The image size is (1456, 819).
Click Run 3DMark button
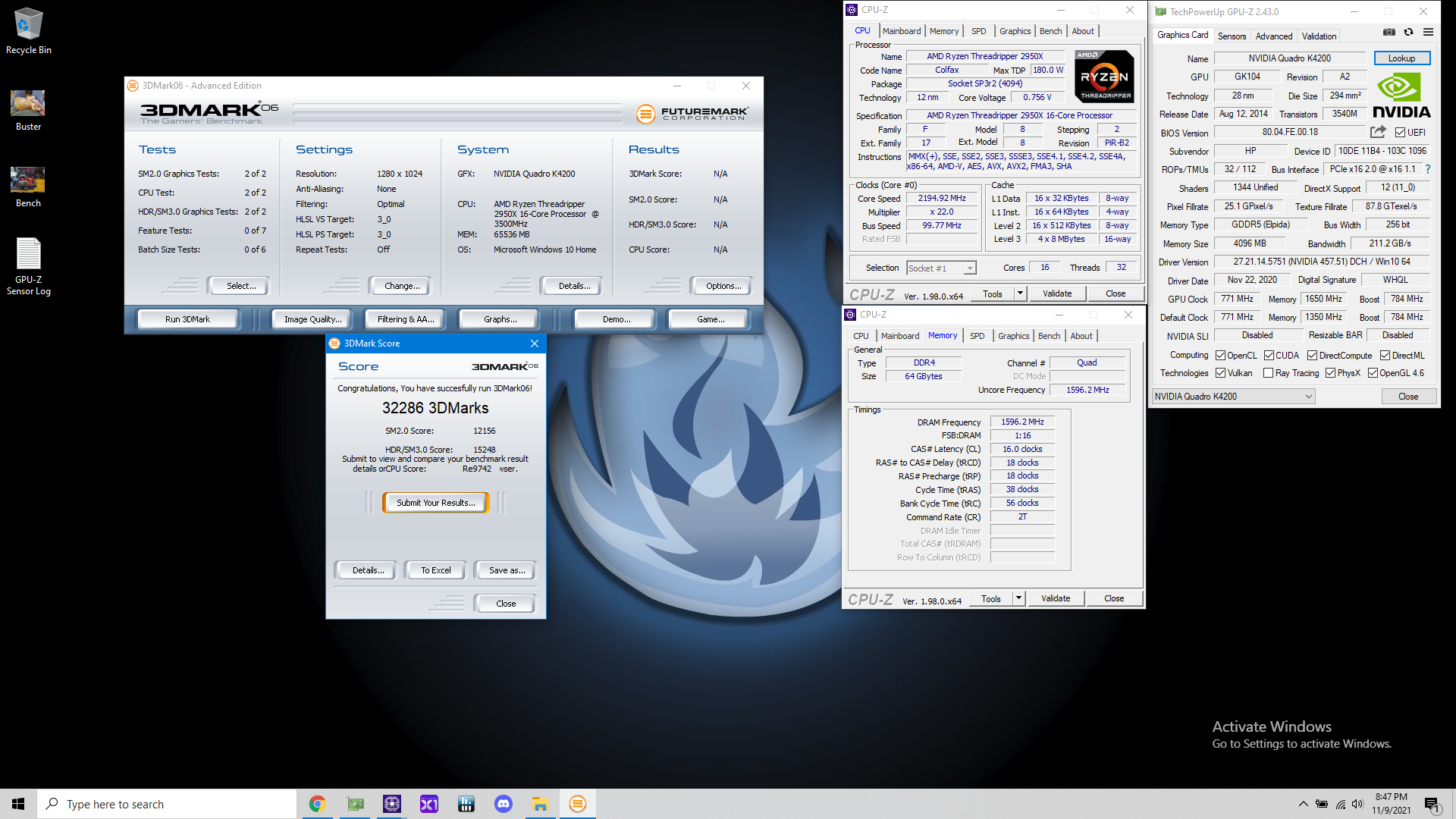click(x=187, y=319)
